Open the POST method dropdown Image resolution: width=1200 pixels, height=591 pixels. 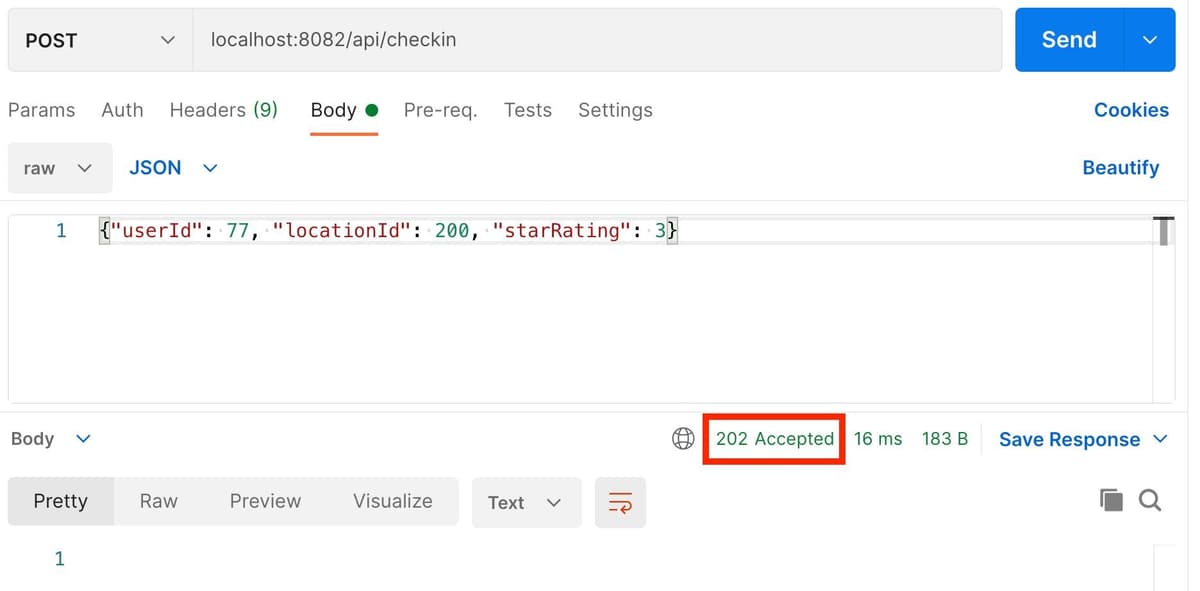pyautogui.click(x=100, y=40)
